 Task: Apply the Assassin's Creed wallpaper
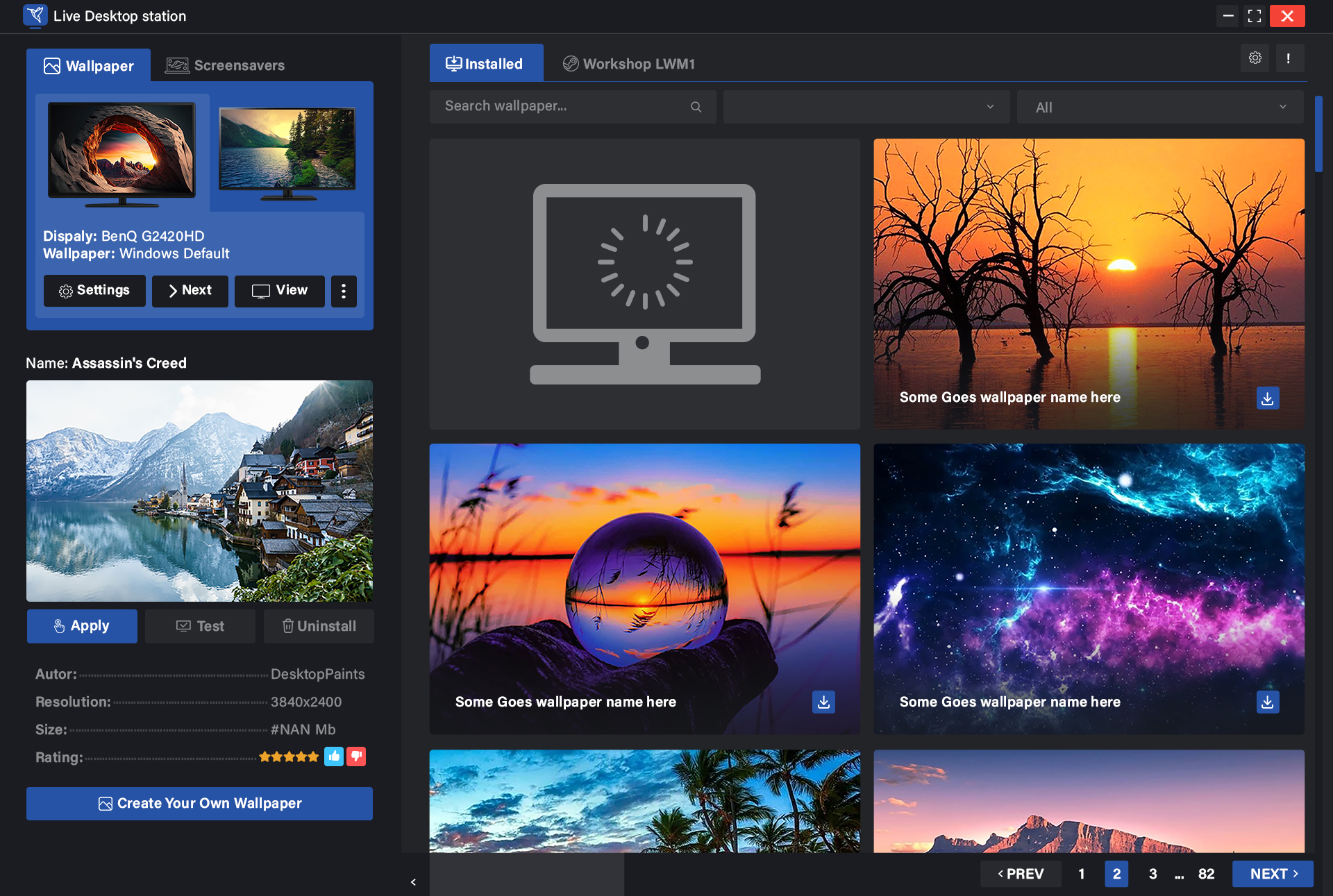82,626
